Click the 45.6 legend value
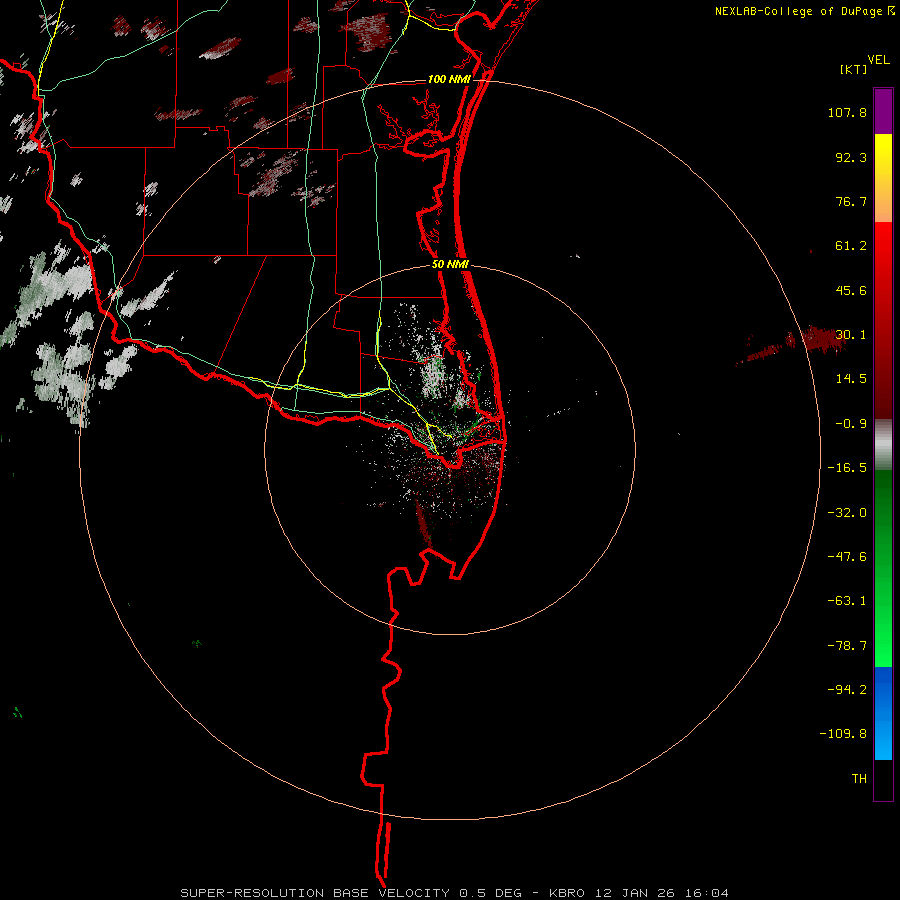This screenshot has height=900, width=900. (x=851, y=290)
